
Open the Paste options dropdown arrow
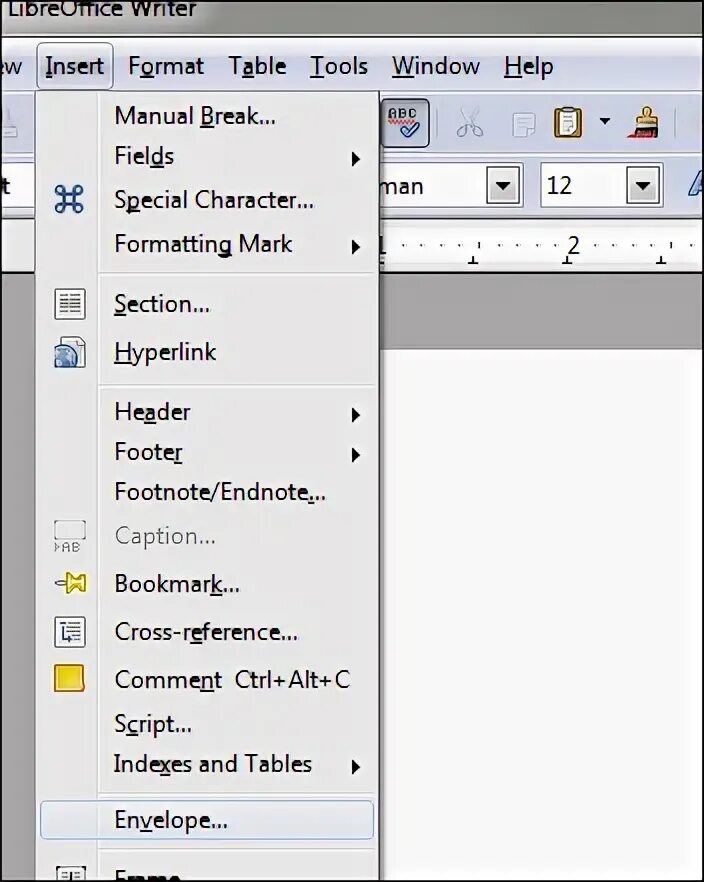604,123
